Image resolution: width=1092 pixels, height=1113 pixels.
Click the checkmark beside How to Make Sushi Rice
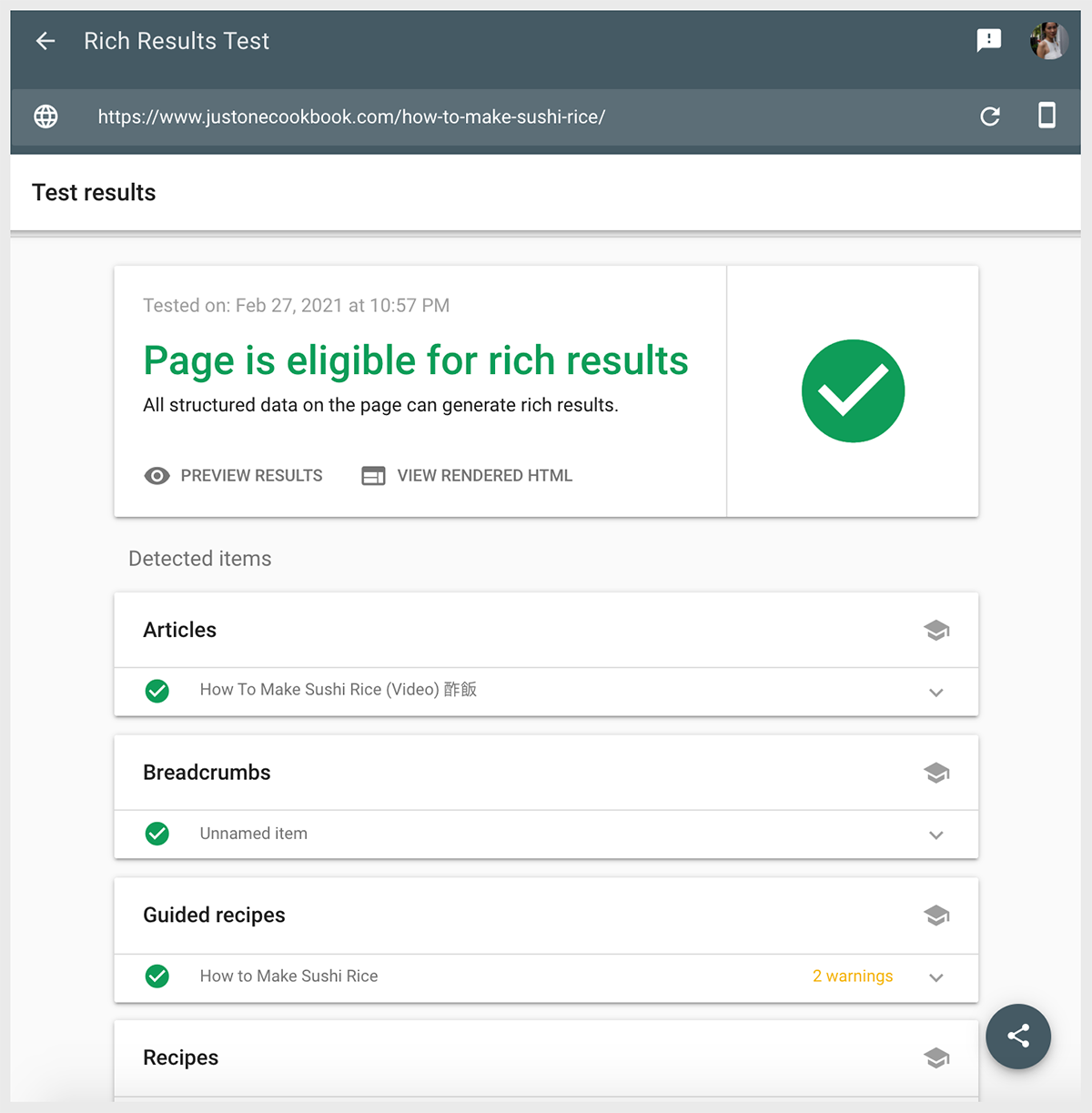(x=157, y=976)
